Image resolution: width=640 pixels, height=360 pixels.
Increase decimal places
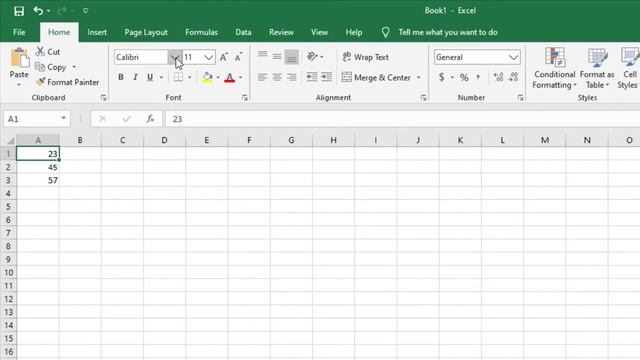(498, 77)
